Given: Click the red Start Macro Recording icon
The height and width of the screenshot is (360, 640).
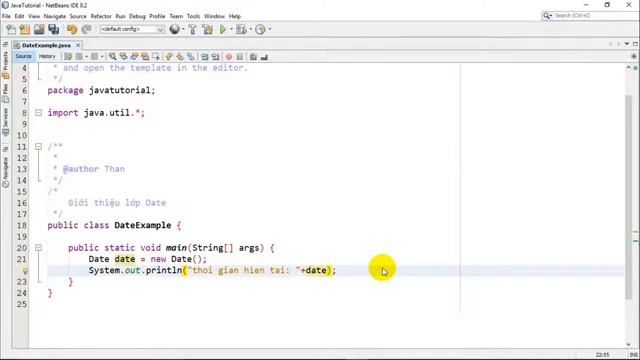Looking at the screenshot, I should [229, 57].
